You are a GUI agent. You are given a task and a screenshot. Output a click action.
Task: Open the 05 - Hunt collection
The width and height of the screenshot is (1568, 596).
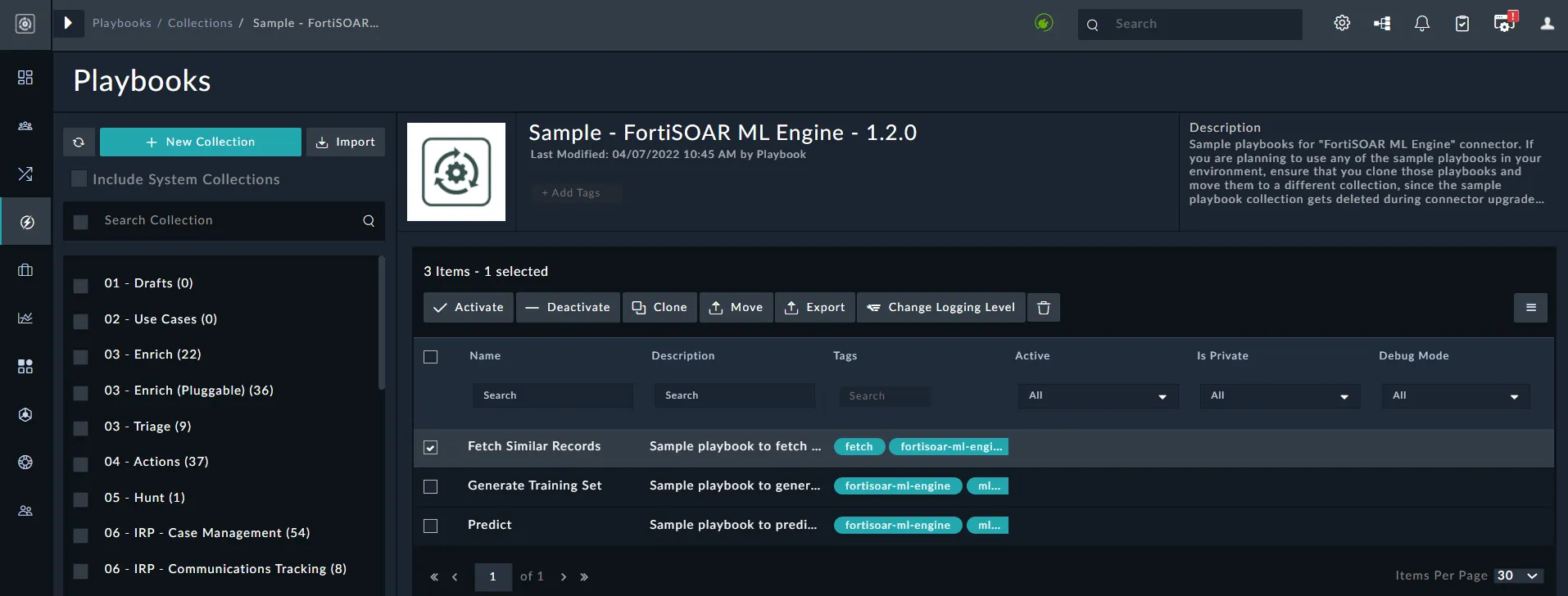[145, 498]
